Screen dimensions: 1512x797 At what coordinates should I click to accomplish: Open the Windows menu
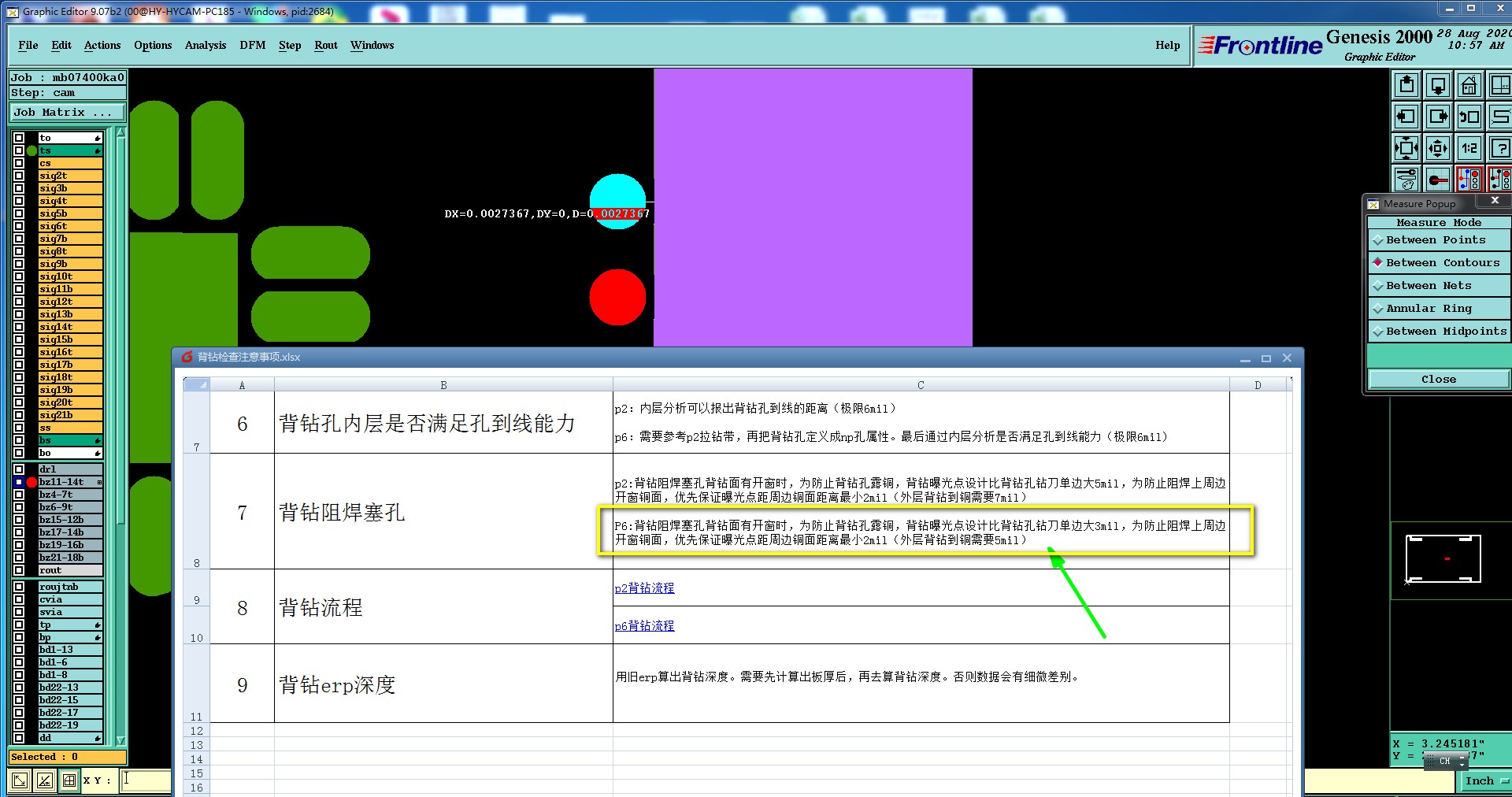tap(372, 46)
